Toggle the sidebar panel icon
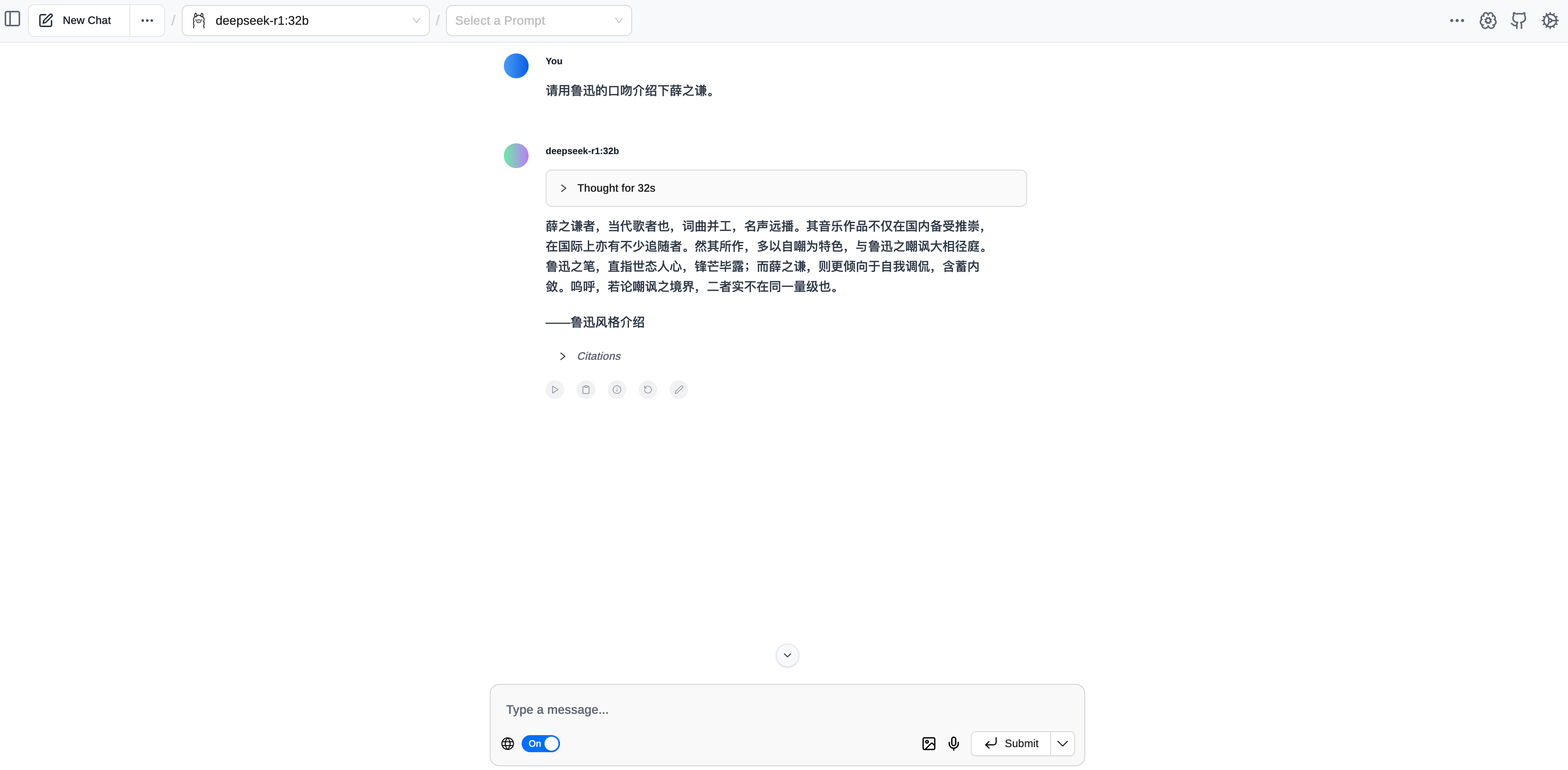 point(12,19)
